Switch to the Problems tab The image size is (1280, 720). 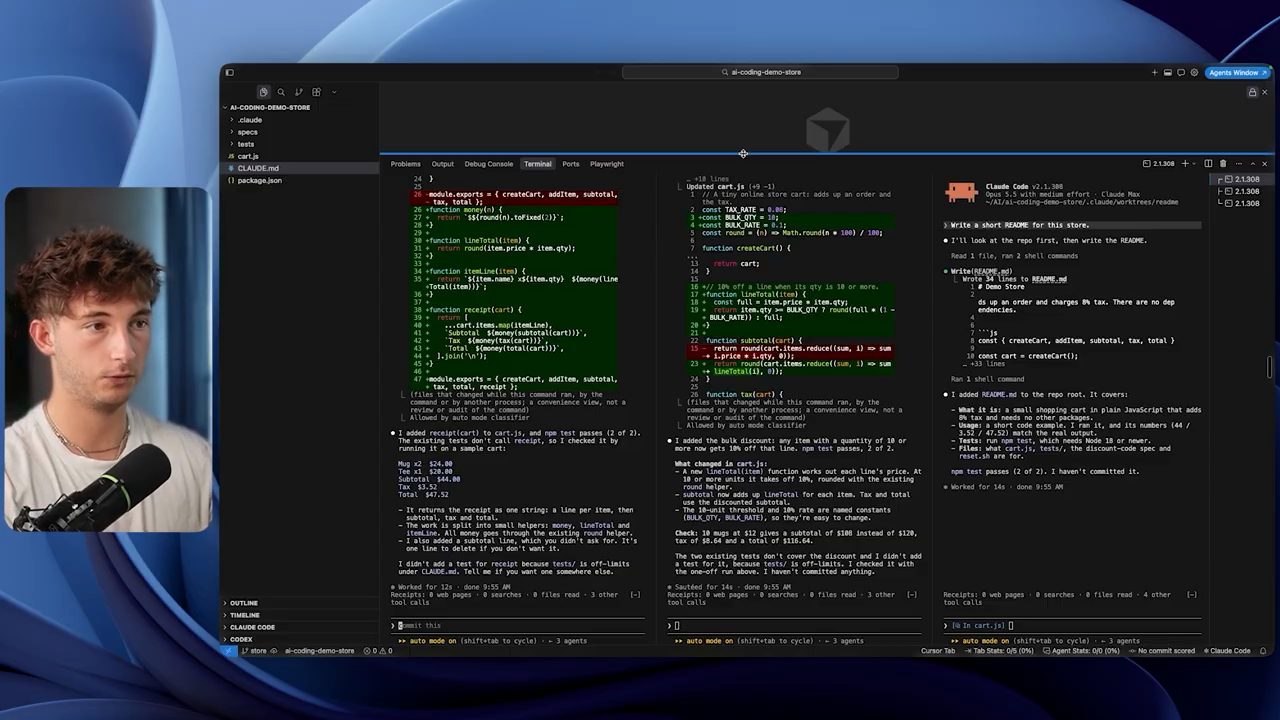click(405, 164)
